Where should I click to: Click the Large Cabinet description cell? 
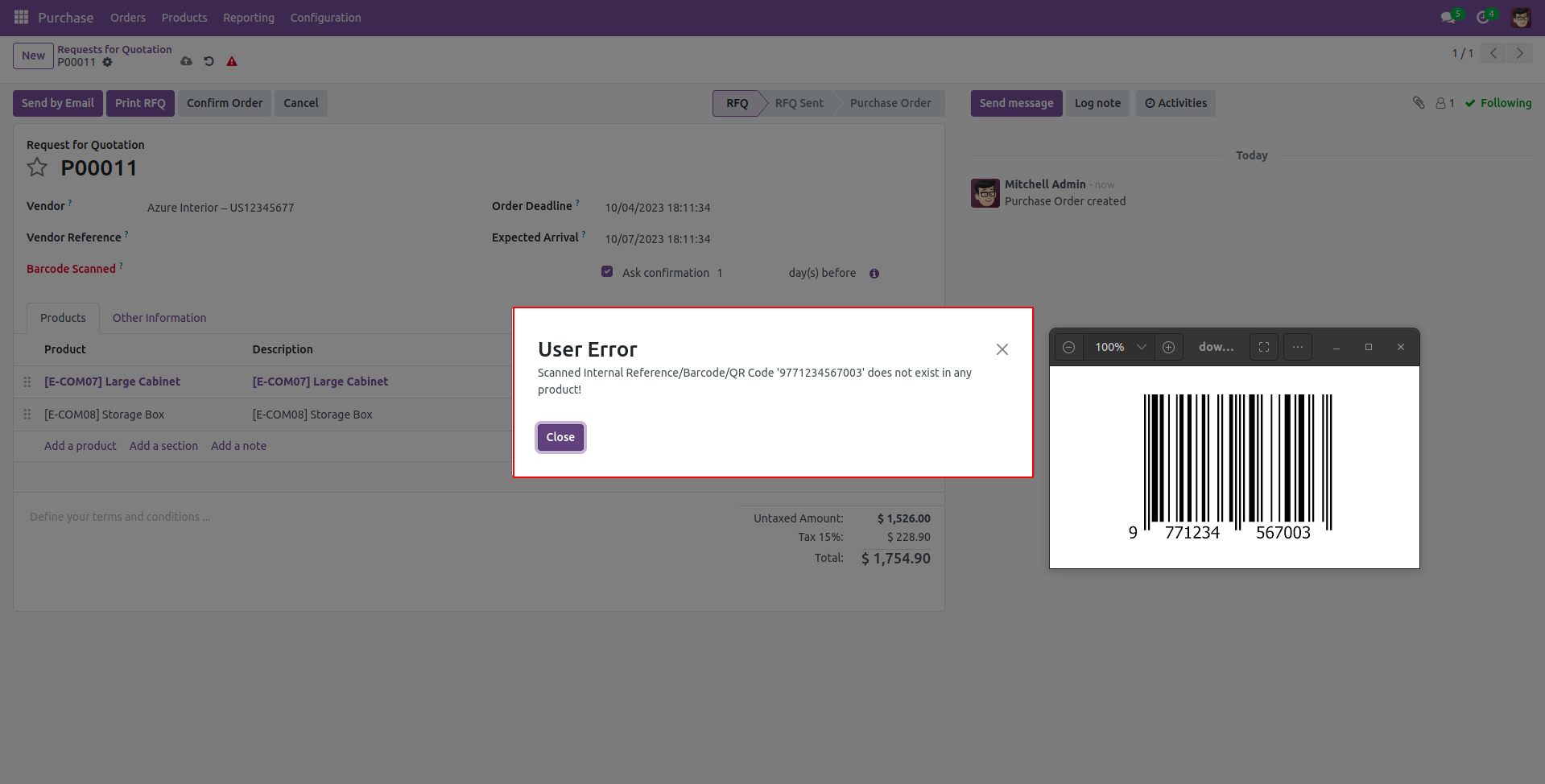(x=320, y=382)
